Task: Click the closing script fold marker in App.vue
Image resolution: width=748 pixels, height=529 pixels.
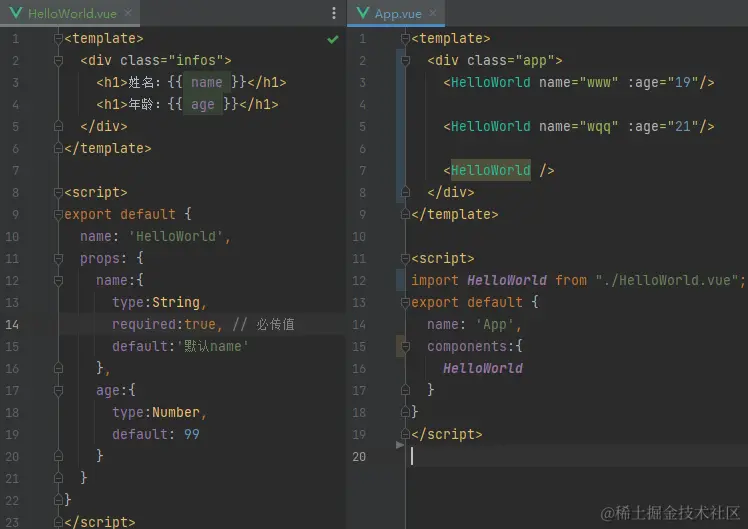Action: coord(405,435)
